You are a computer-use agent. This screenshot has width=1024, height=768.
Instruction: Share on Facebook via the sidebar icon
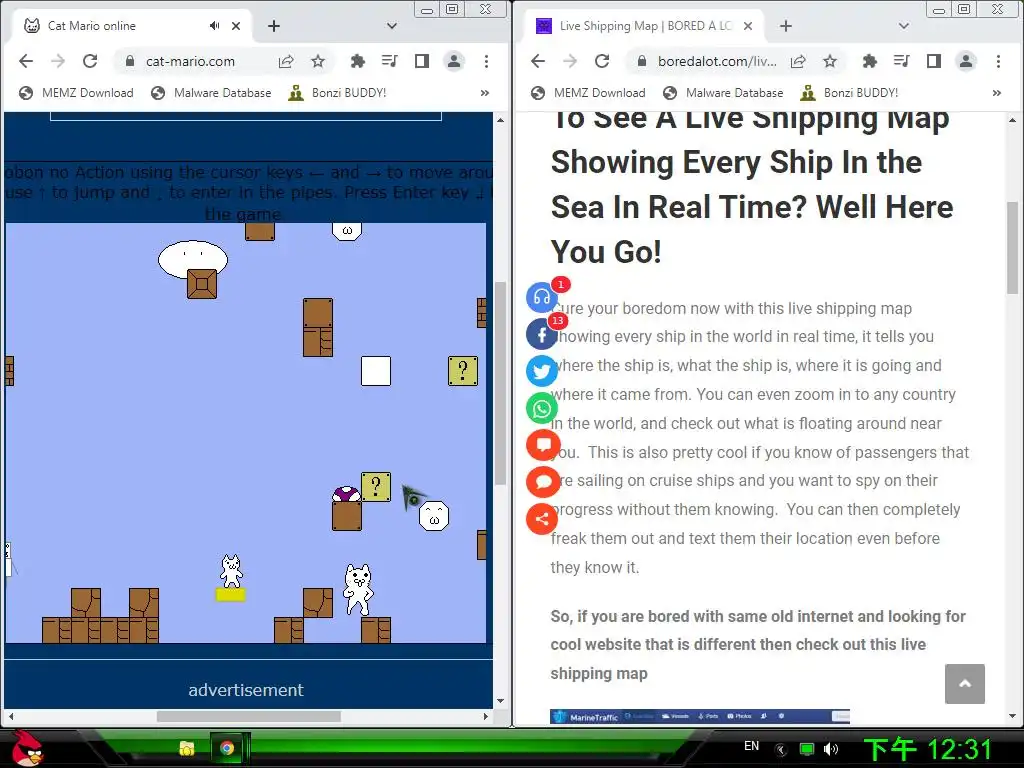point(542,335)
